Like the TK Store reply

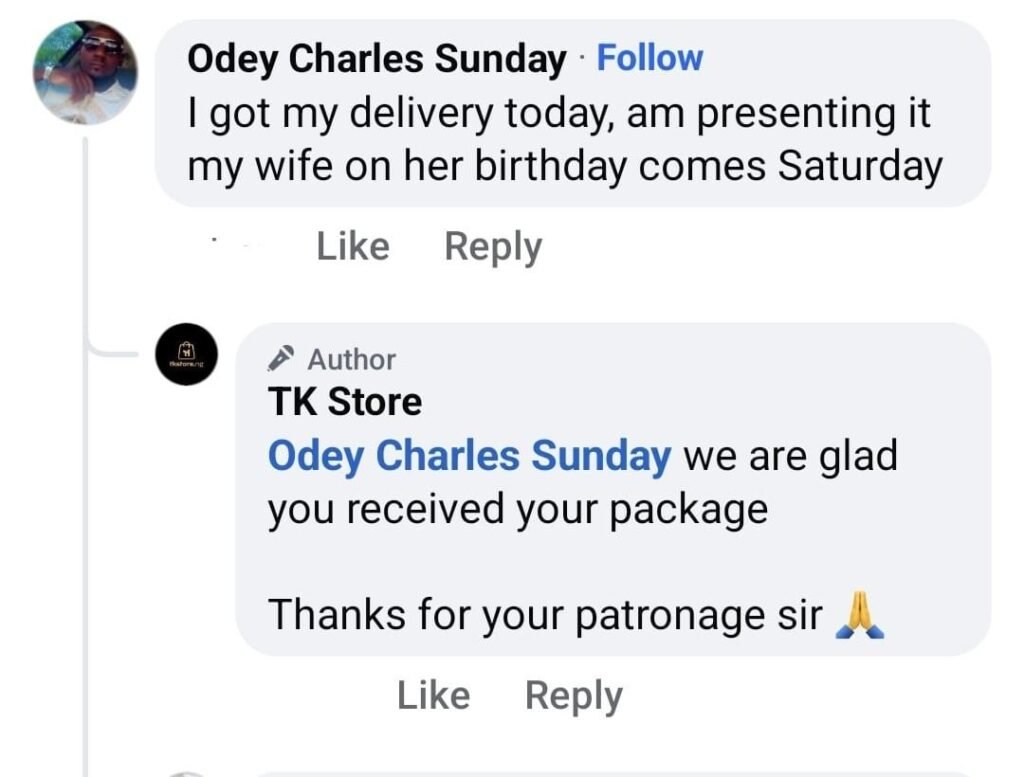(433, 696)
